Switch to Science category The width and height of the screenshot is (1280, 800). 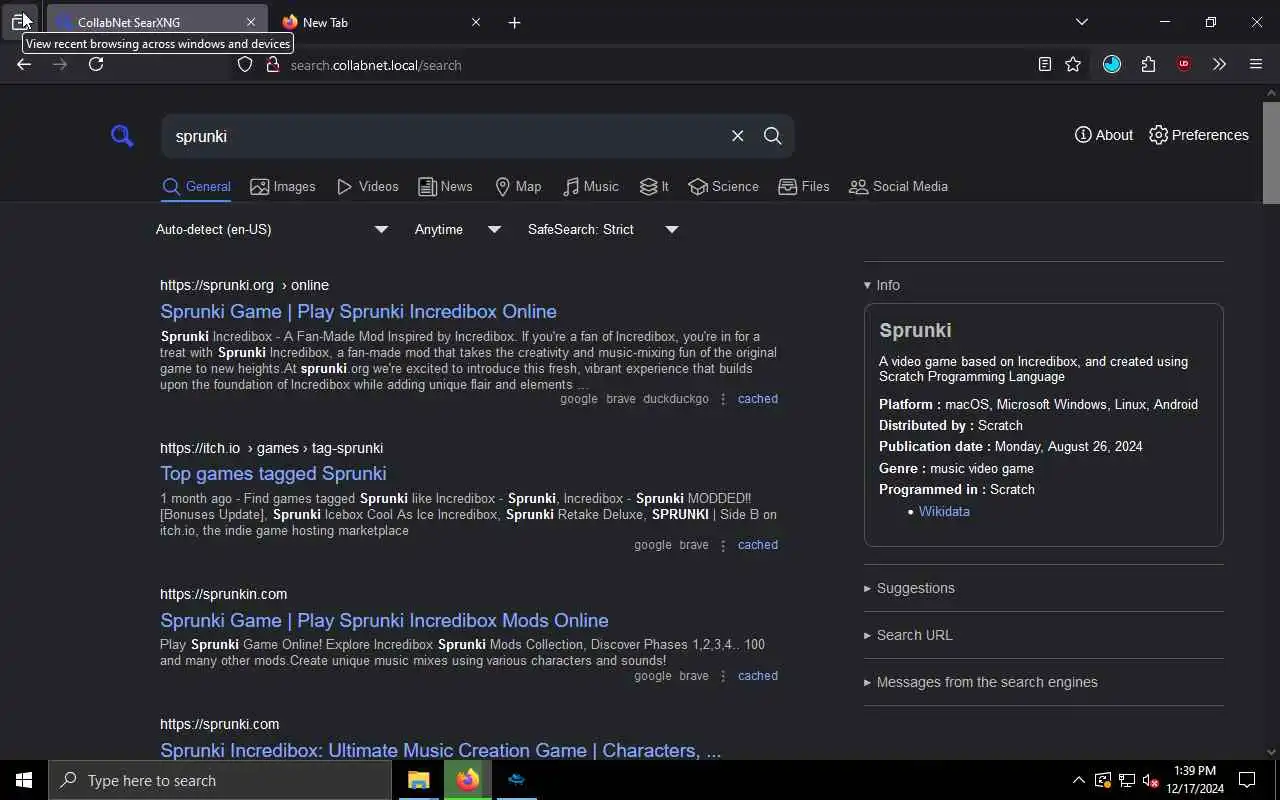(x=723, y=187)
